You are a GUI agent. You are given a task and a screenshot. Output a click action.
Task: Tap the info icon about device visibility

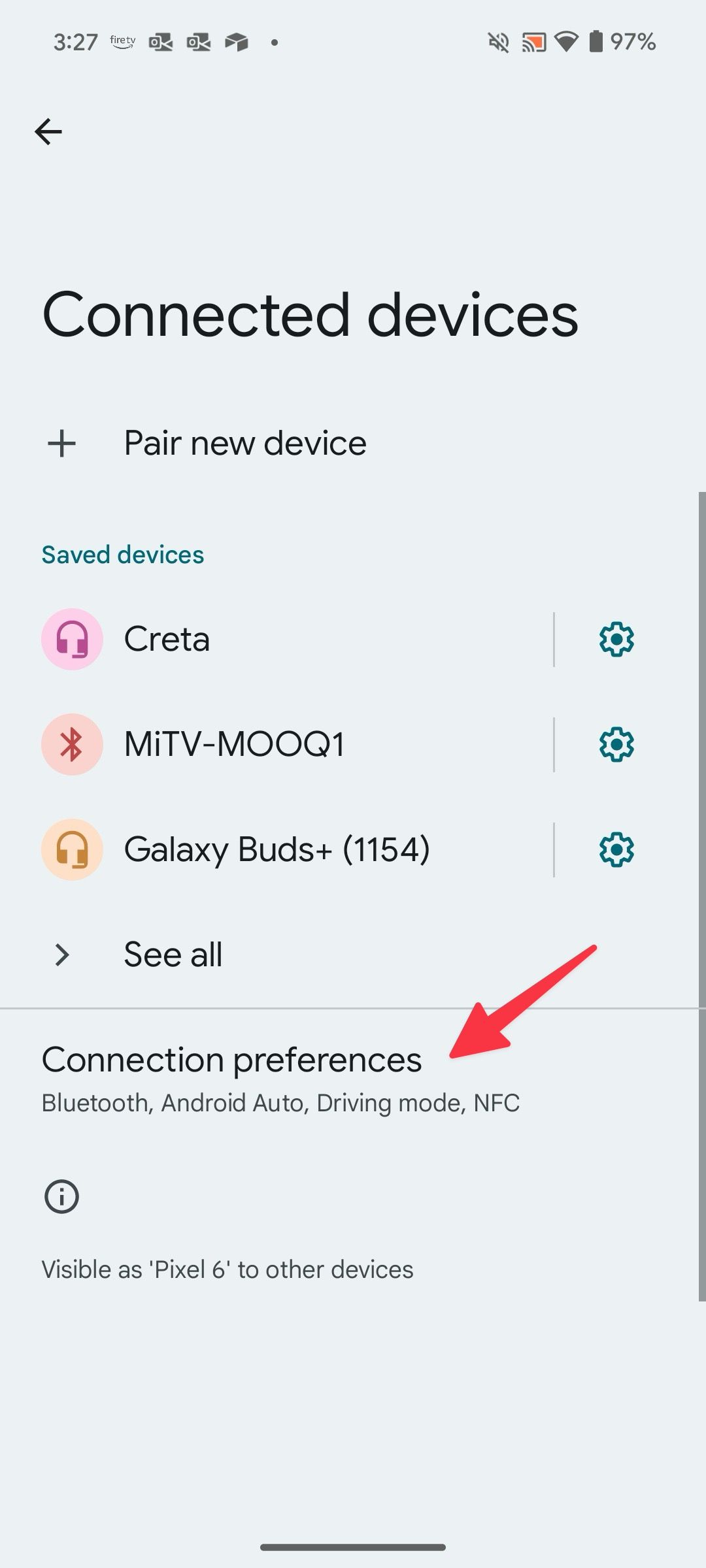(61, 1196)
